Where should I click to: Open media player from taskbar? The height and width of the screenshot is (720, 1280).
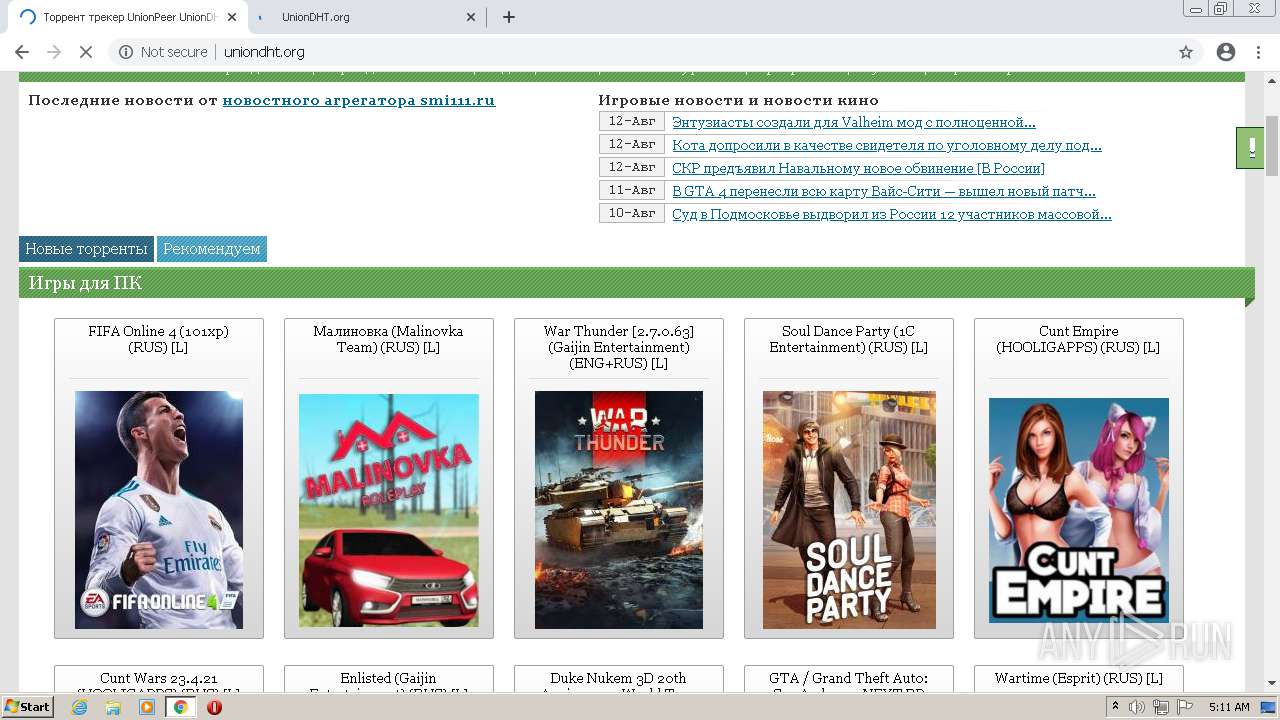[147, 707]
